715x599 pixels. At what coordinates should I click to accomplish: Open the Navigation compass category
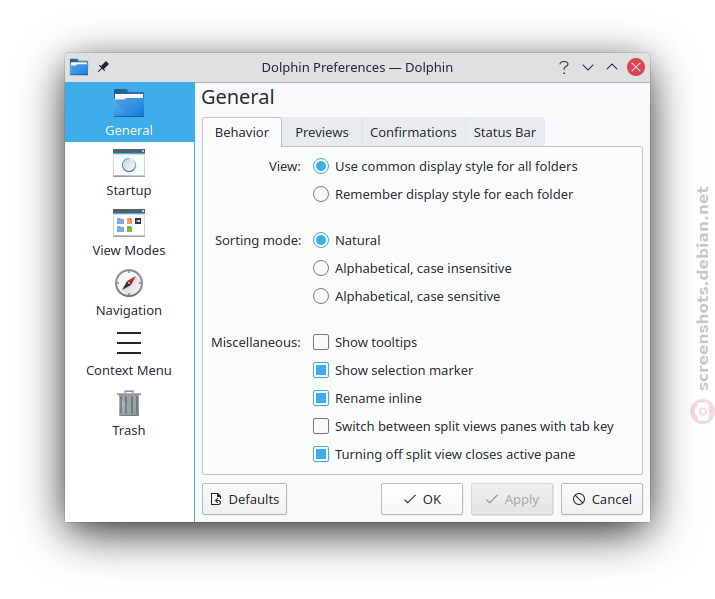pos(129,293)
